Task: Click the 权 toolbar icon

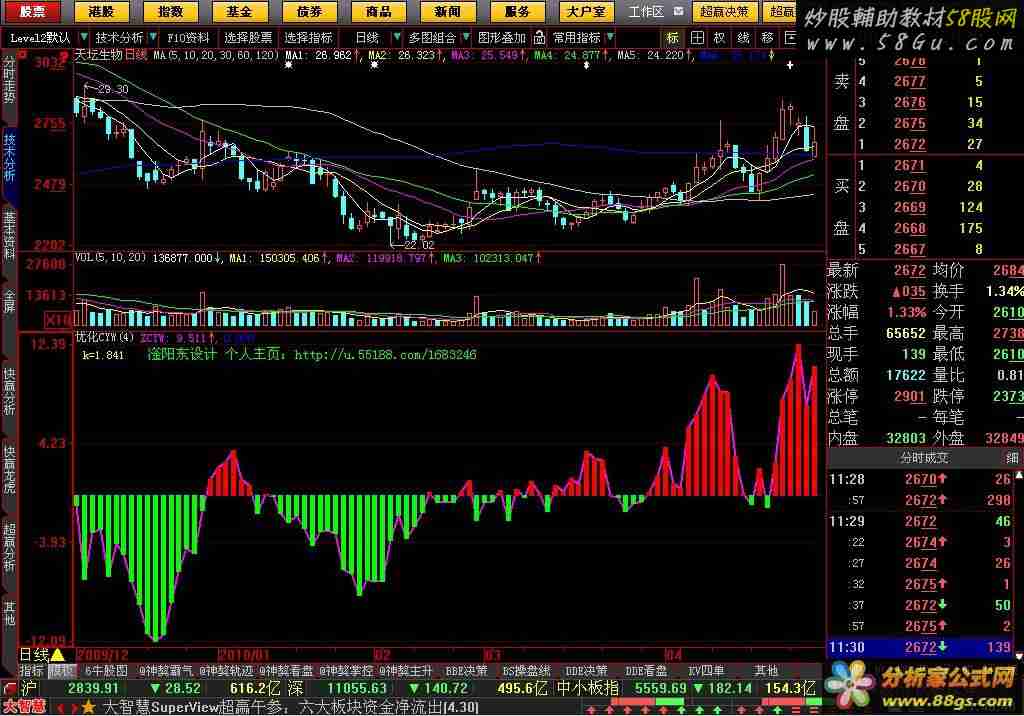Action: [719, 37]
